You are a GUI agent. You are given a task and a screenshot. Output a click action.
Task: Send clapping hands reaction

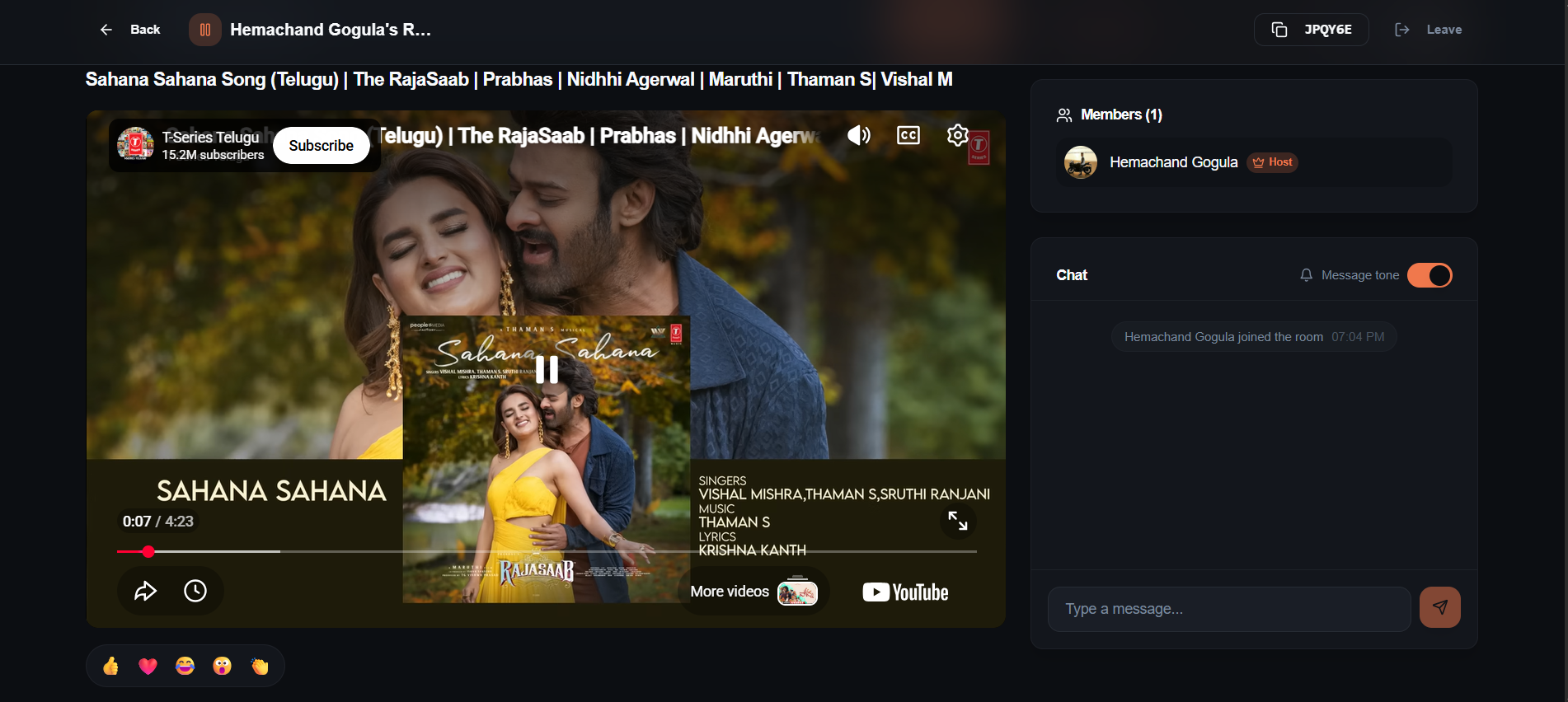click(x=260, y=666)
